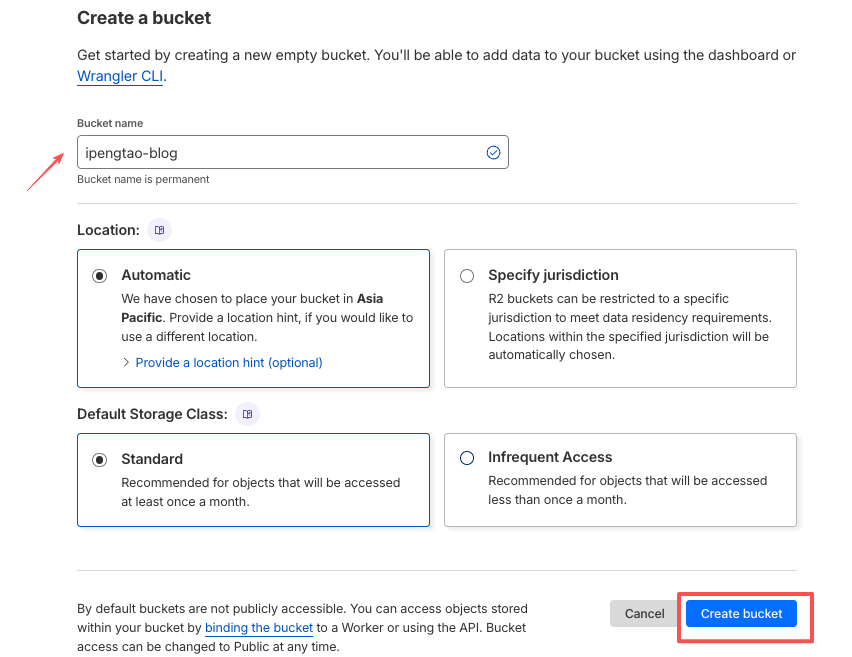Expand "Provide a location hint (optional)"
This screenshot has width=852, height=657.
pyautogui.click(x=229, y=363)
